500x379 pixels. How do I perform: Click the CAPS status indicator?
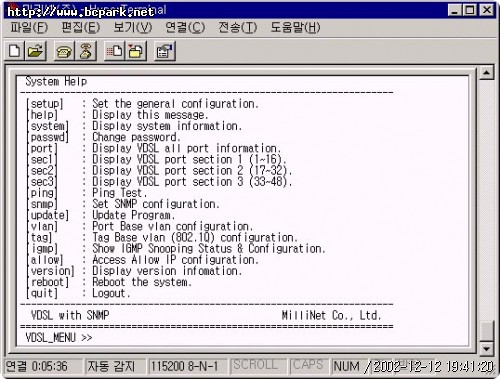[308, 365]
